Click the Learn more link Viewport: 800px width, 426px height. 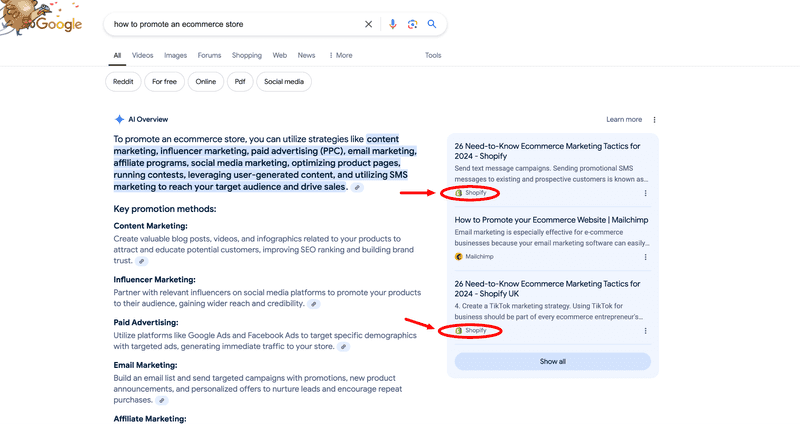(x=624, y=119)
